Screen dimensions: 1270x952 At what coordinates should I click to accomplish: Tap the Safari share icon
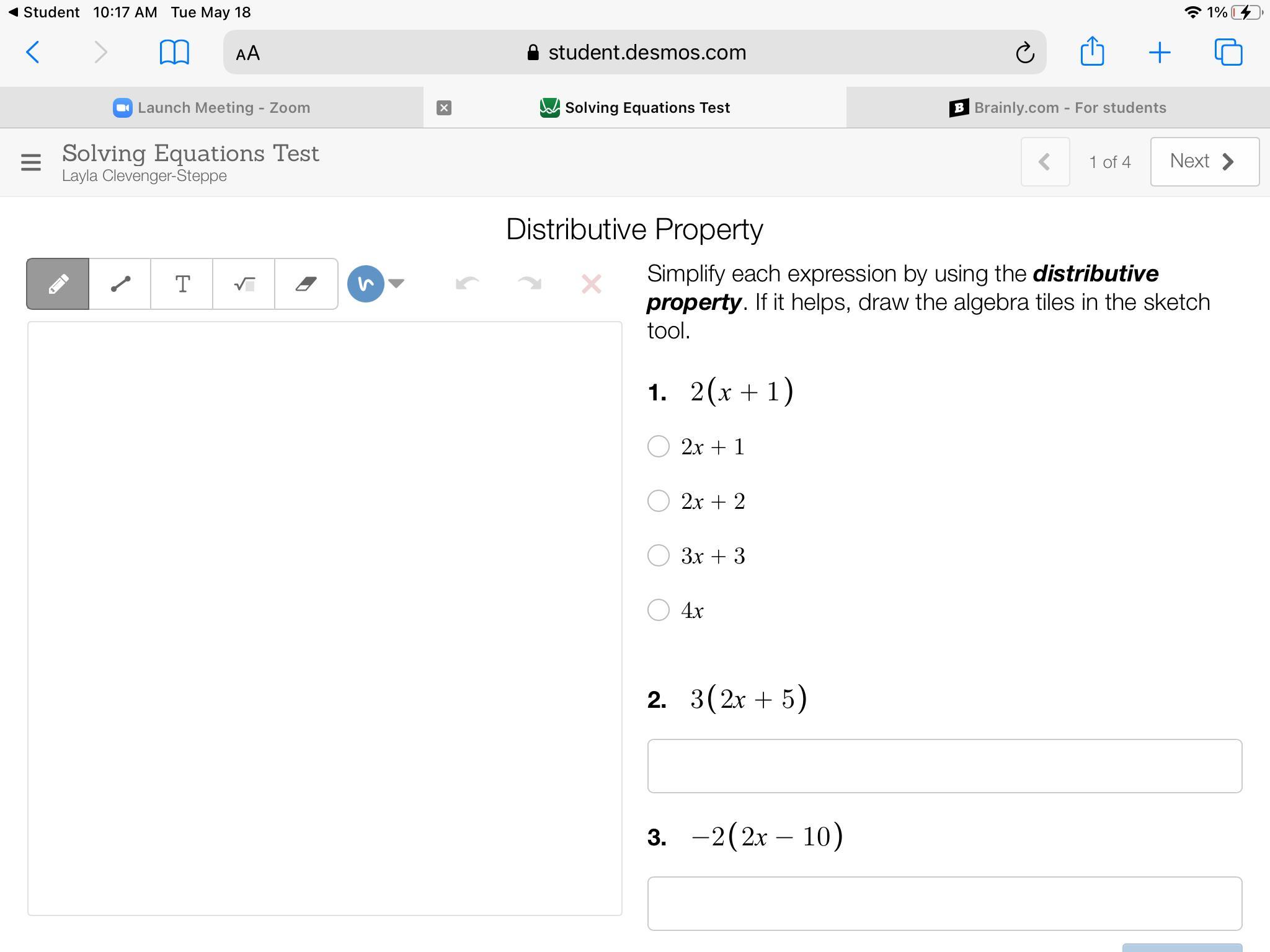(x=1091, y=51)
